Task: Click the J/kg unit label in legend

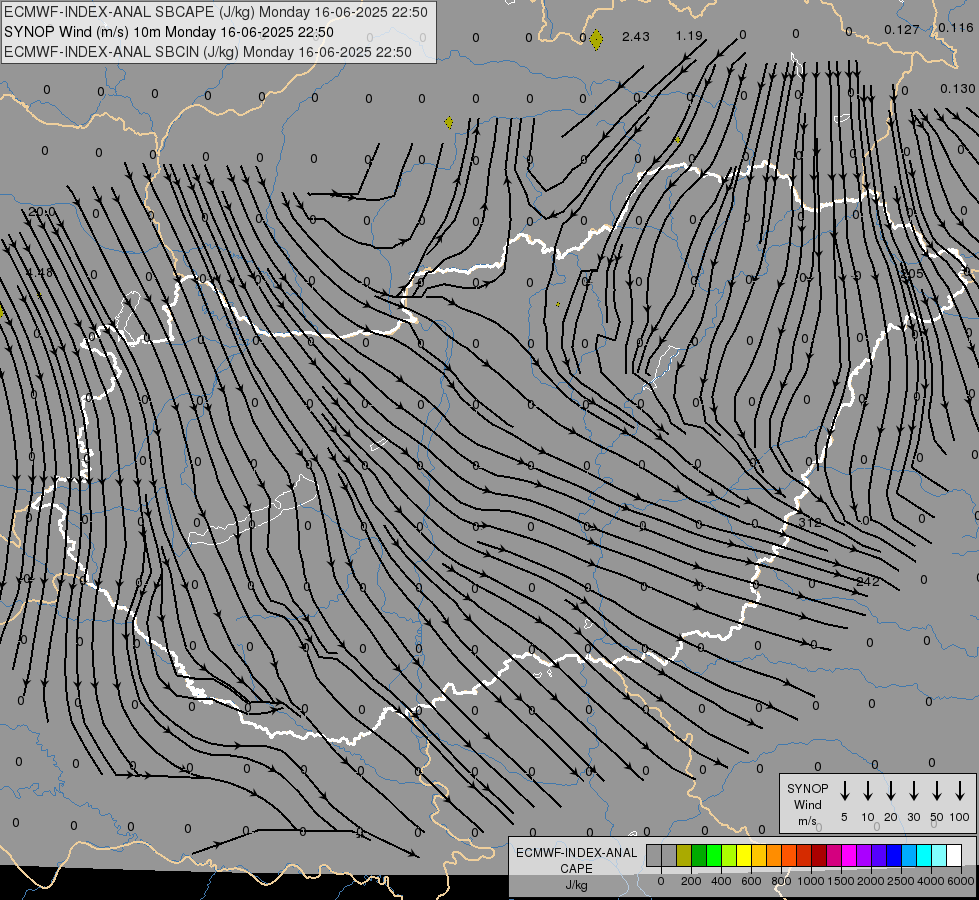Action: click(576, 885)
